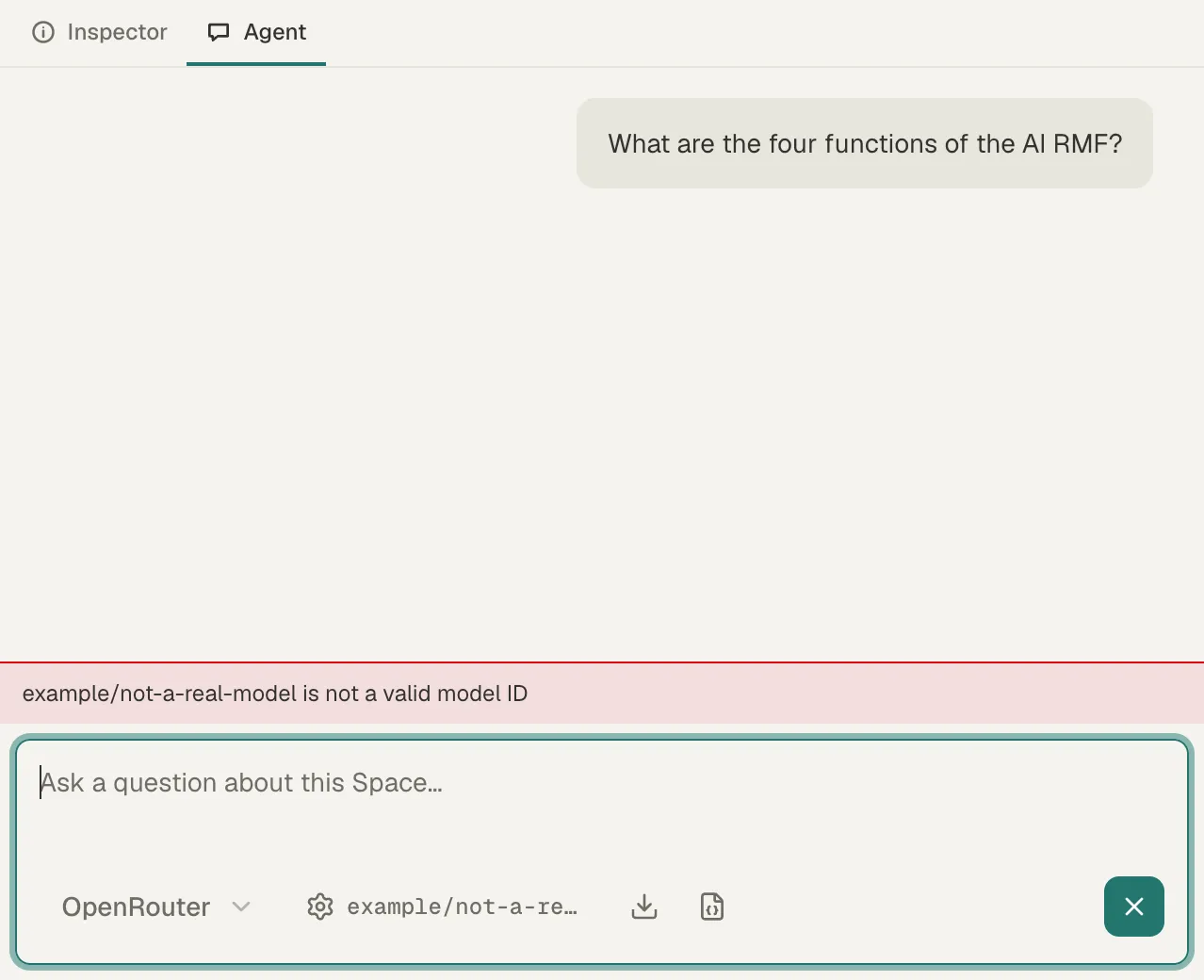Image resolution: width=1204 pixels, height=980 pixels.
Task: Click the example/not-a-re… model name
Action: [x=462, y=906]
